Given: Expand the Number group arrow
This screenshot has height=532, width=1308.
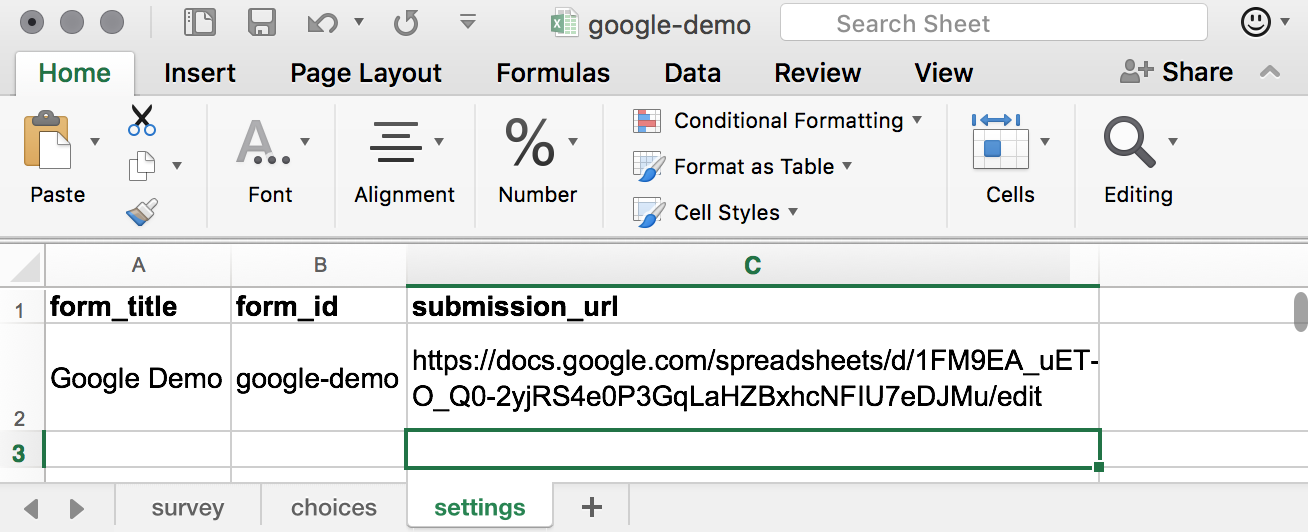Looking at the screenshot, I should pos(572,142).
